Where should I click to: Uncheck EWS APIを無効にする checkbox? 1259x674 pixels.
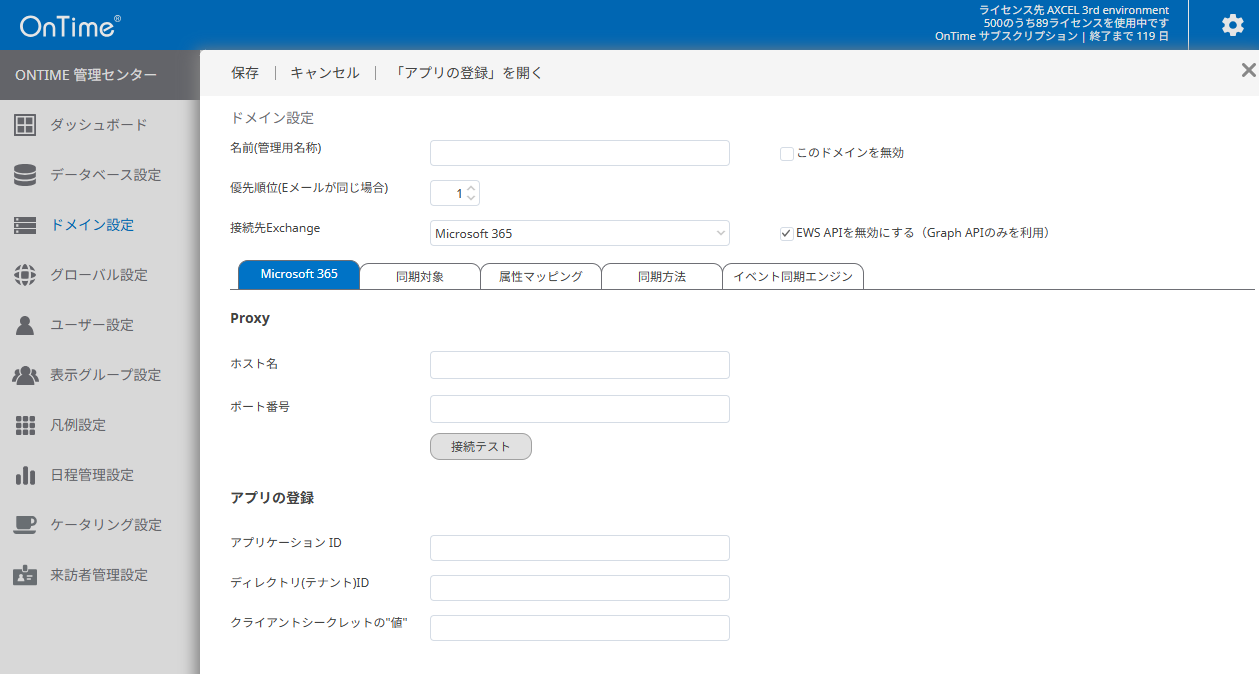(x=787, y=233)
